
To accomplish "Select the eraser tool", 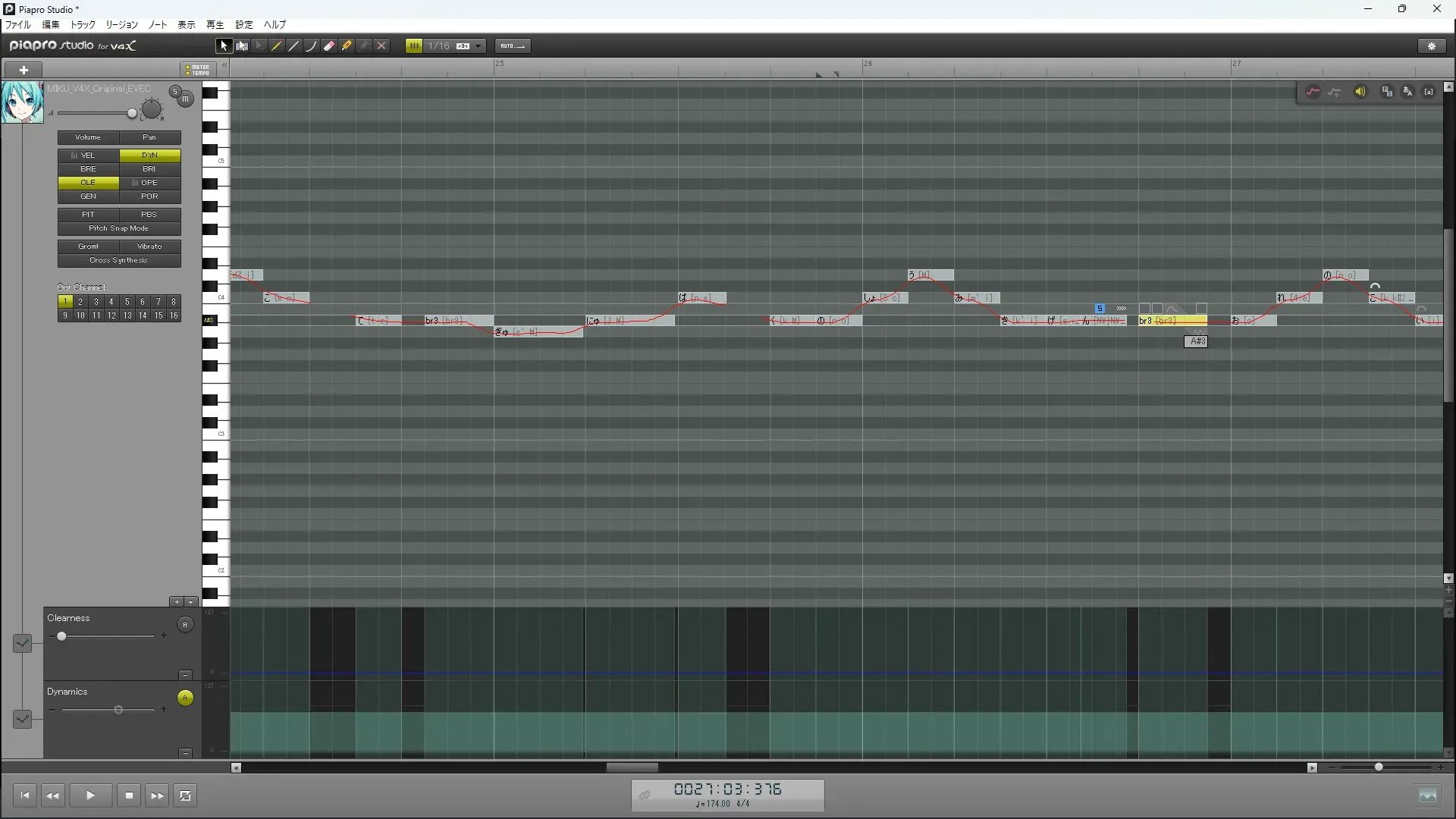I will pyautogui.click(x=329, y=46).
